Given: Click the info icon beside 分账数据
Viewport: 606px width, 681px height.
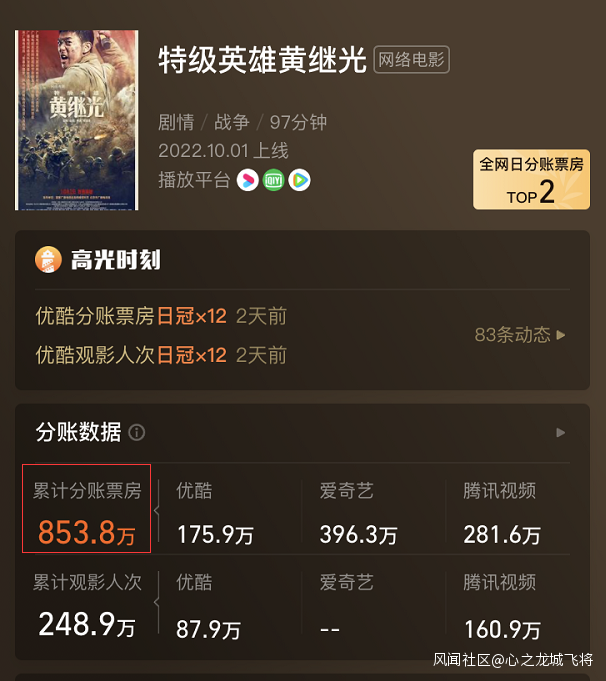Looking at the screenshot, I should [137, 433].
